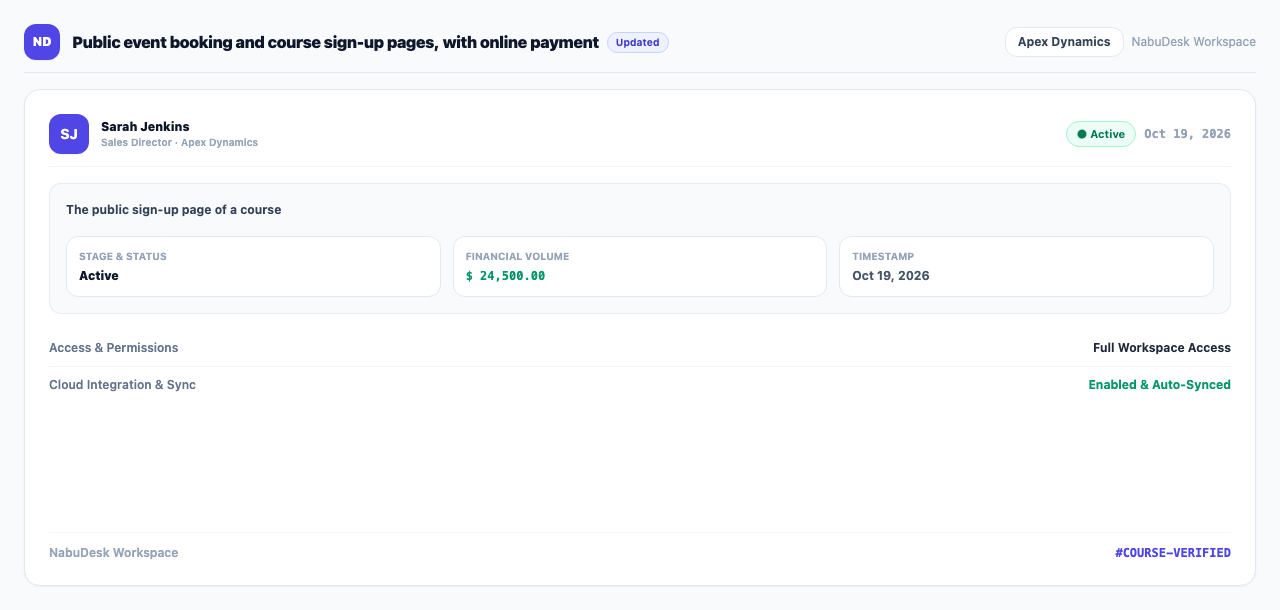Open the #COURSE-VERIFIED tag

click(x=1173, y=553)
